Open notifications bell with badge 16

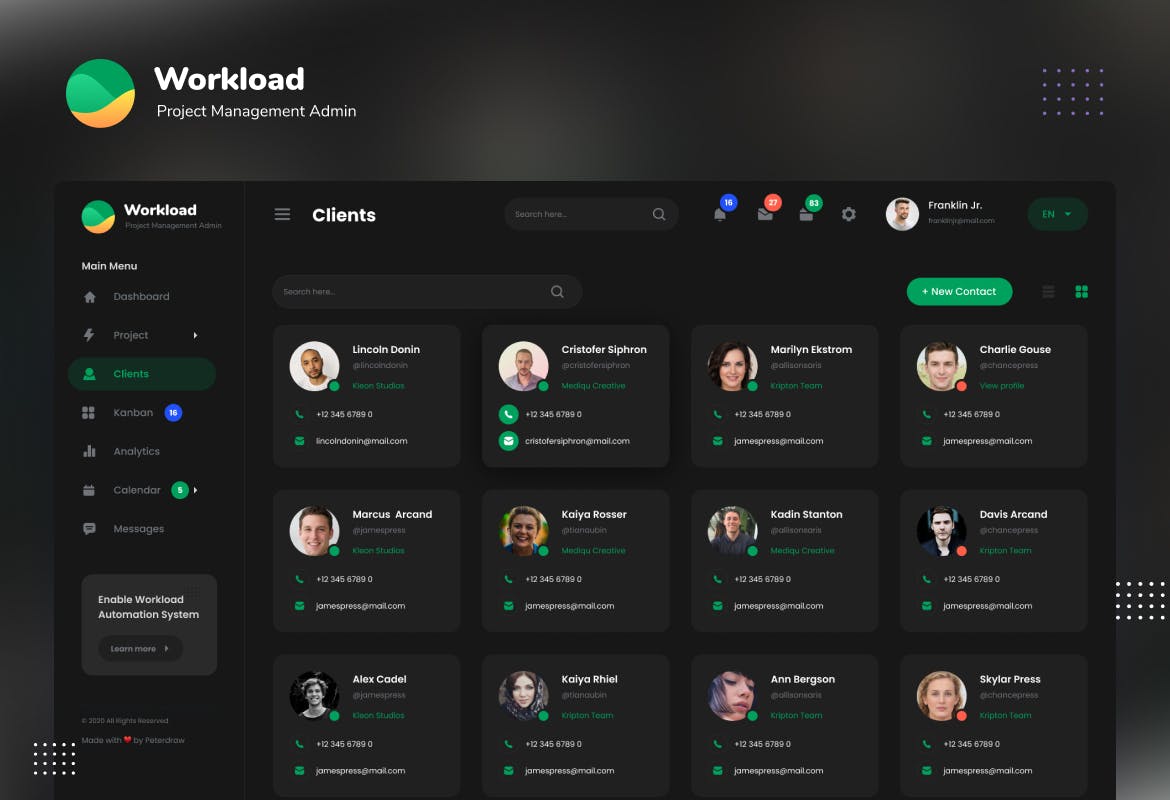point(719,215)
